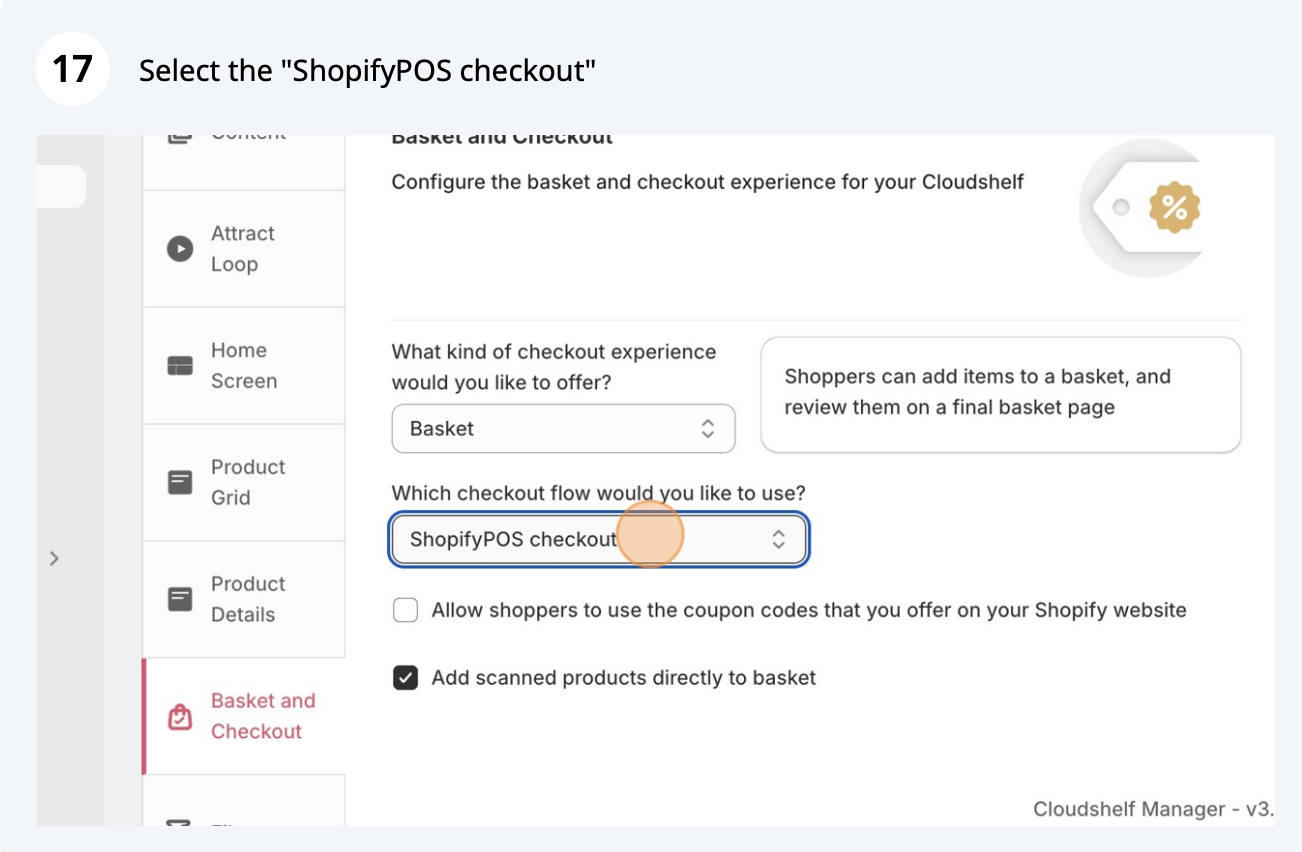Expand the collapsed left panel chevron
The width and height of the screenshot is (1302, 852).
[x=54, y=558]
